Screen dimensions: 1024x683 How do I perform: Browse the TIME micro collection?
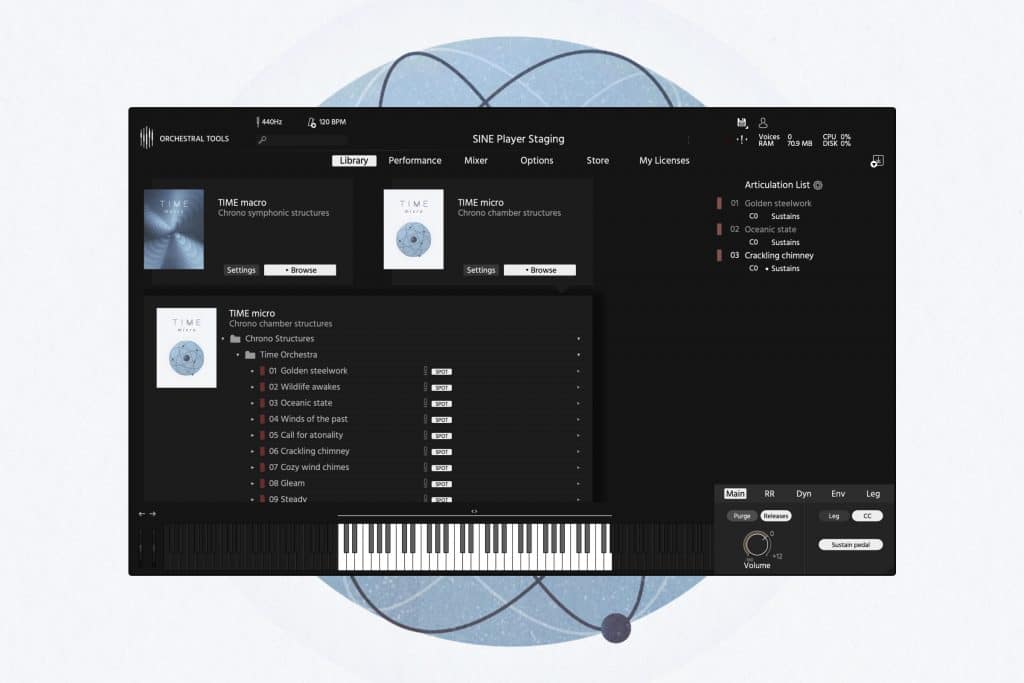(x=540, y=270)
